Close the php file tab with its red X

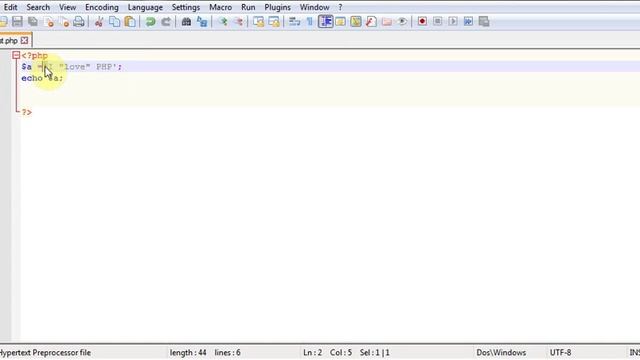click(x=24, y=40)
